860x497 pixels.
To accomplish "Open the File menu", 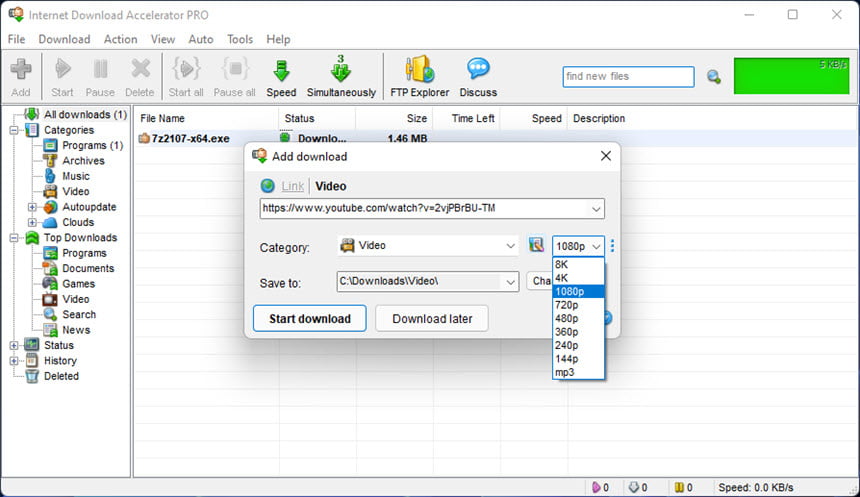I will (16, 39).
